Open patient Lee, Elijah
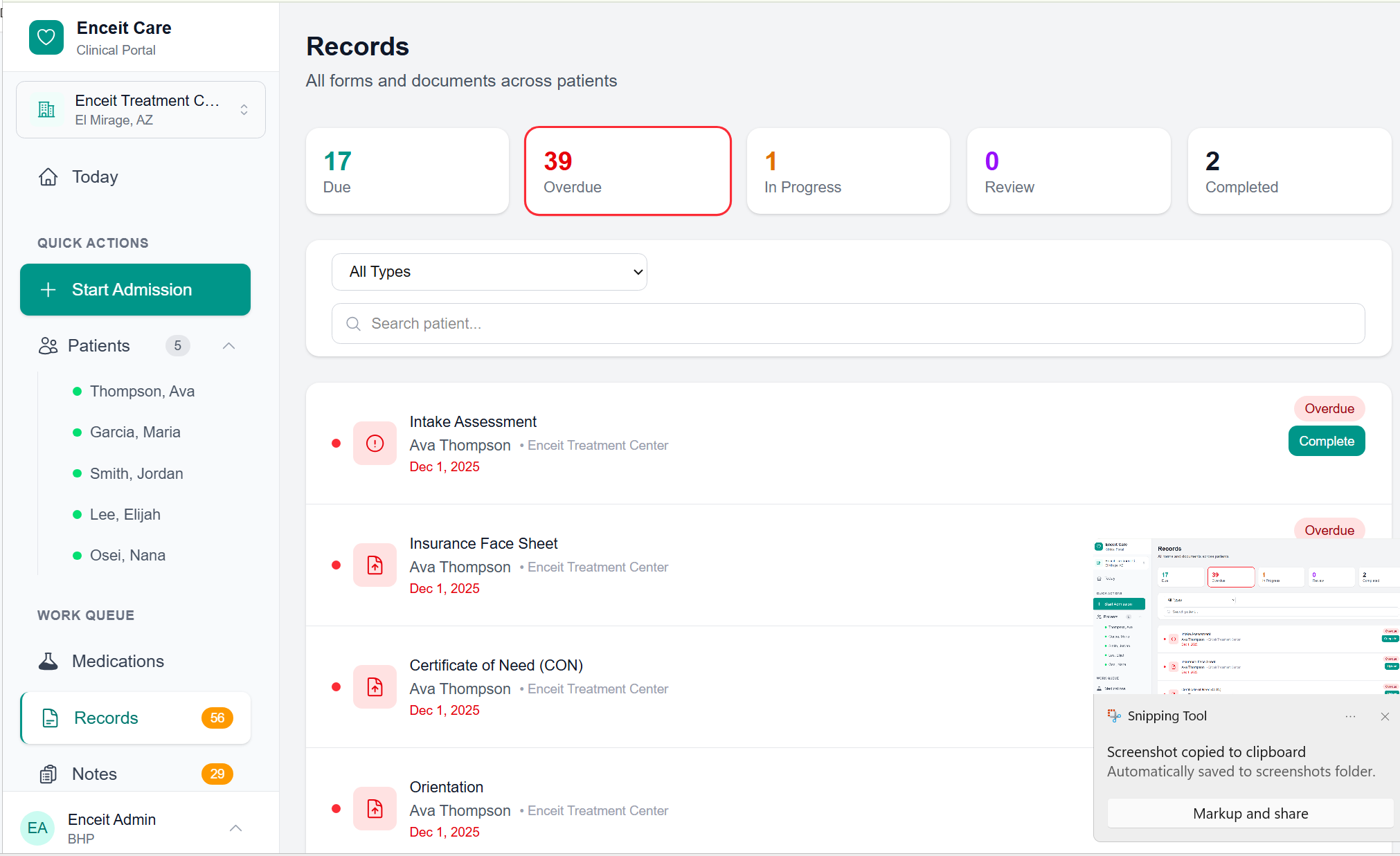 [x=125, y=515]
